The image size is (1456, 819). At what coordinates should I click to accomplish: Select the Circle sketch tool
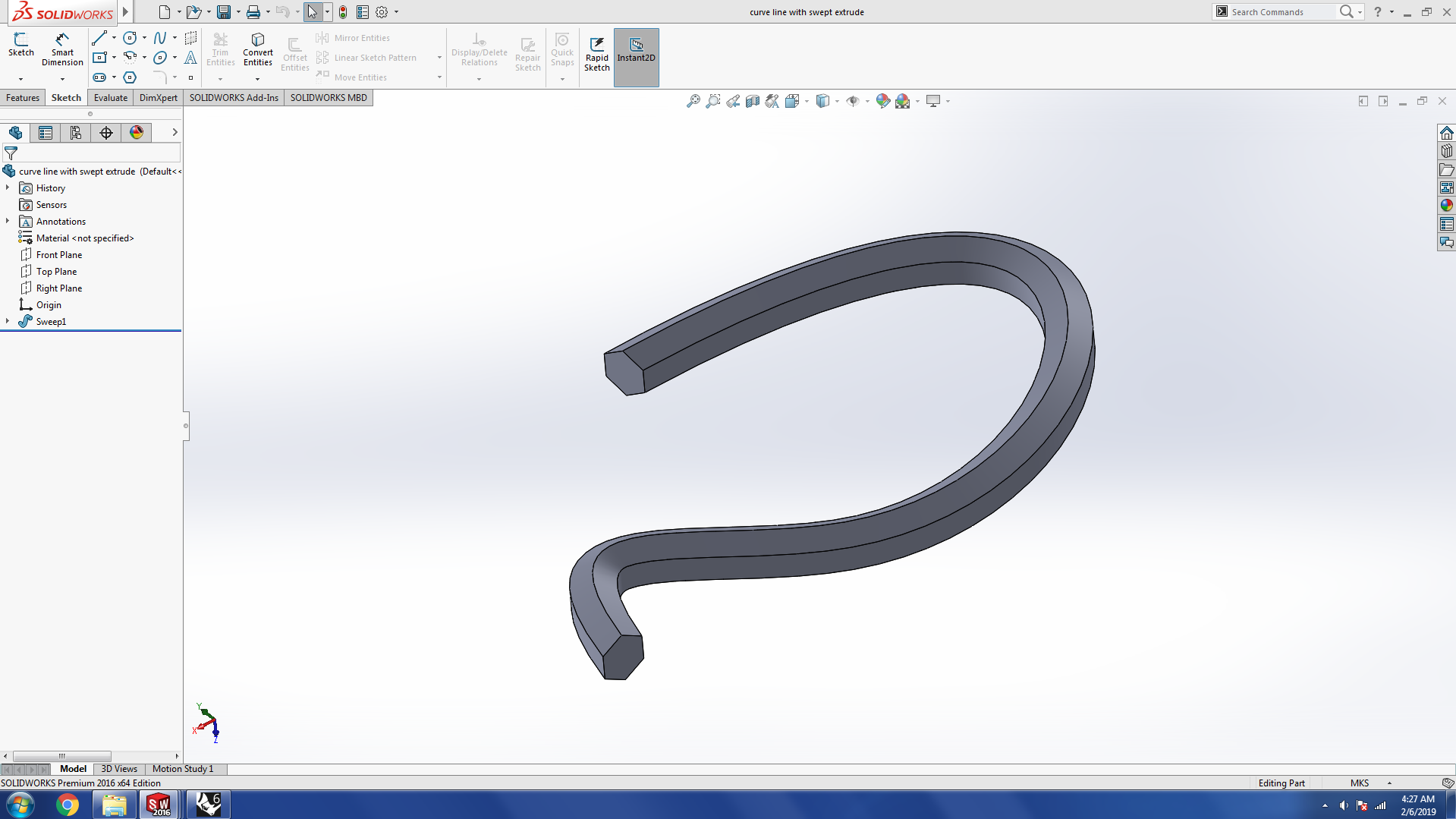[130, 38]
